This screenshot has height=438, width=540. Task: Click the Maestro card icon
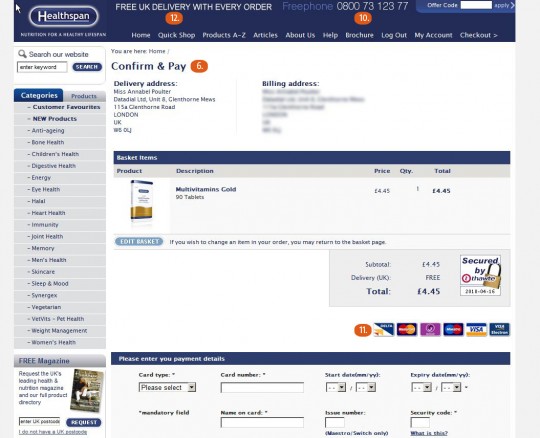point(453,330)
